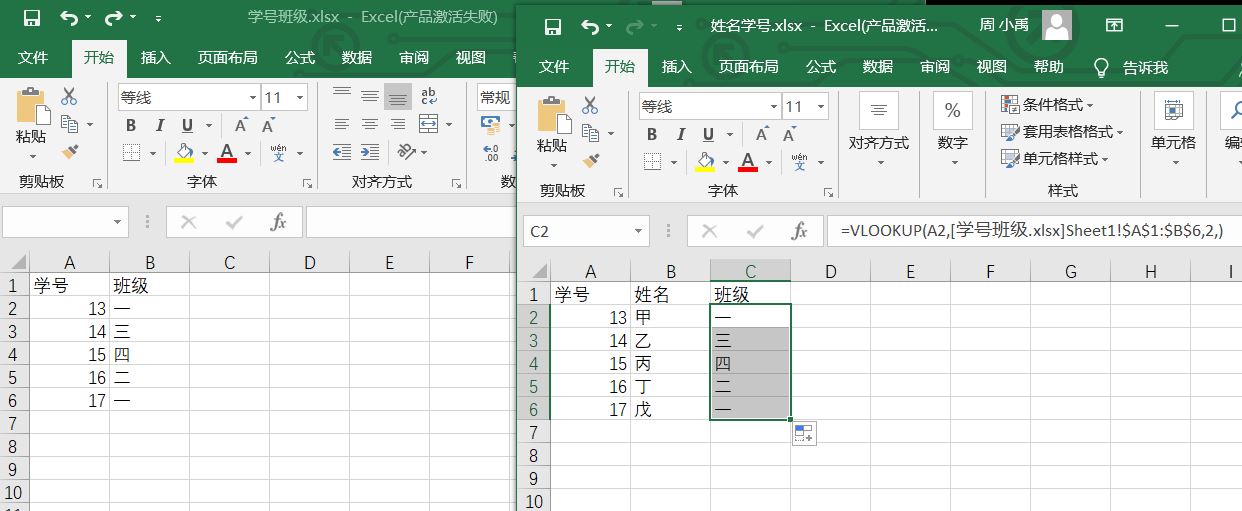
Task: Toggle underline in 学号班级 window
Action: click(187, 125)
